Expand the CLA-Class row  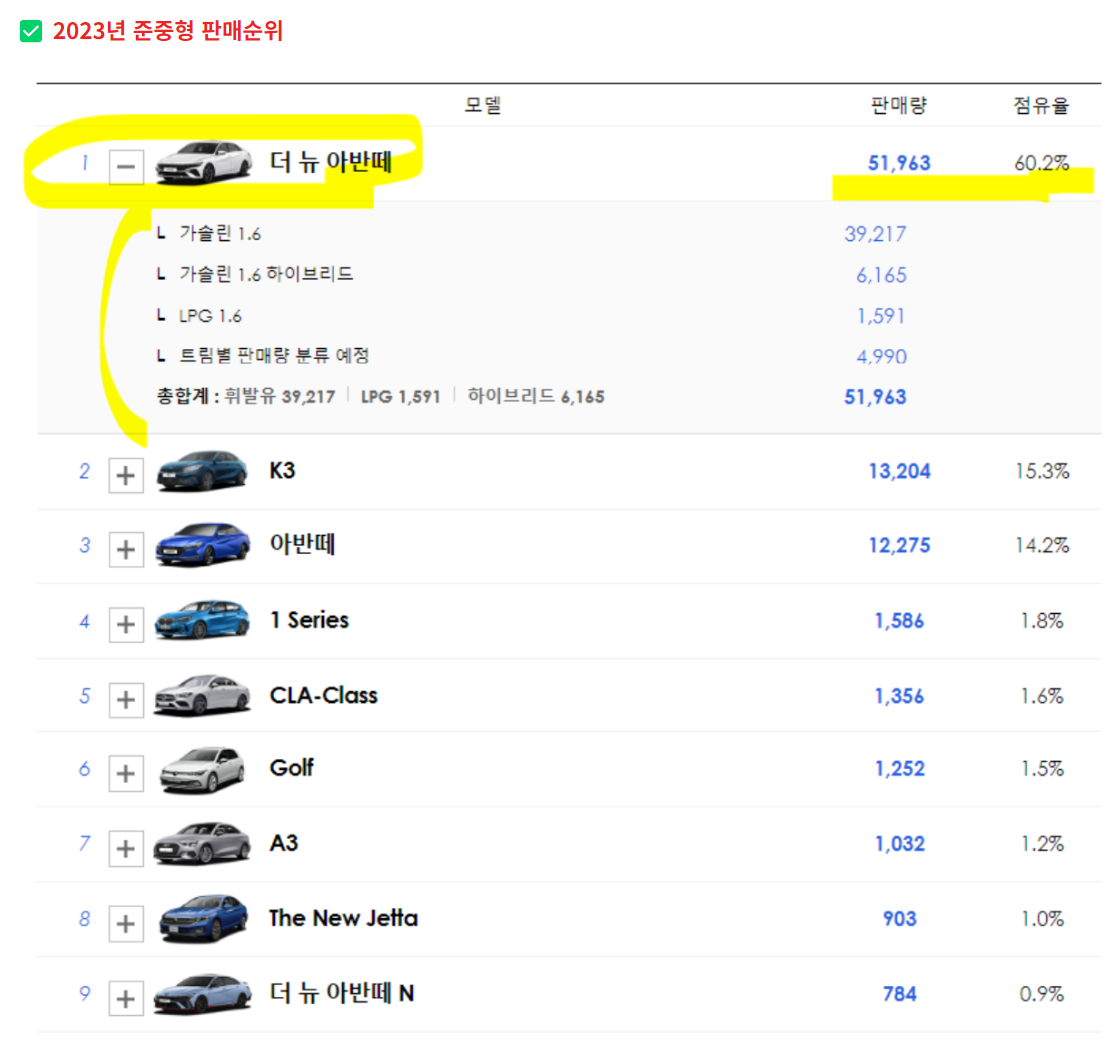tap(126, 700)
